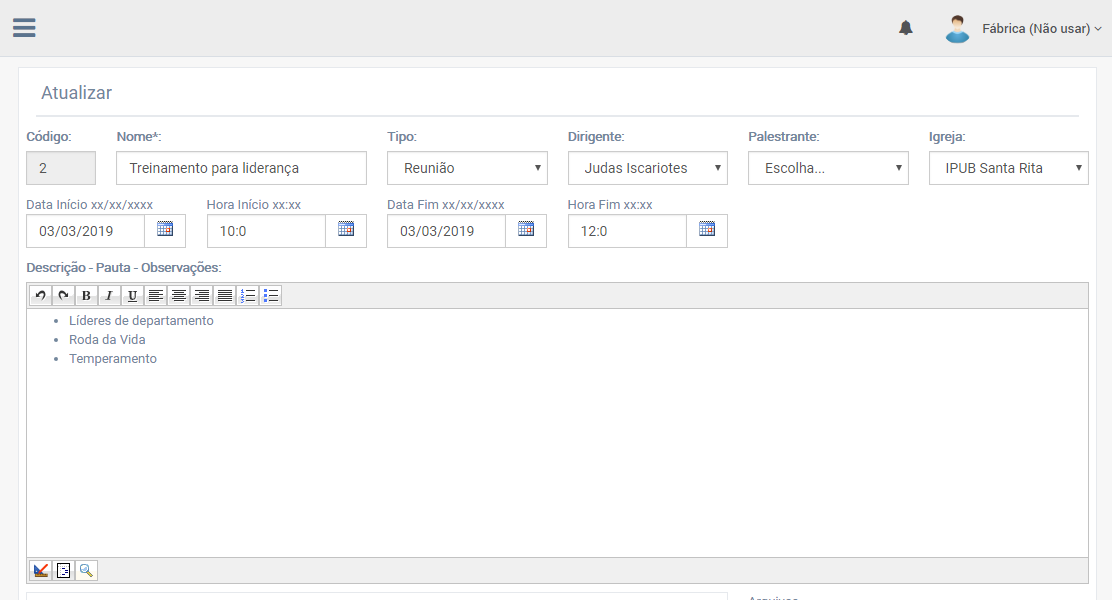Screen dimensions: 1112x600
Task: Expand the Tipo dropdown
Action: [467, 168]
